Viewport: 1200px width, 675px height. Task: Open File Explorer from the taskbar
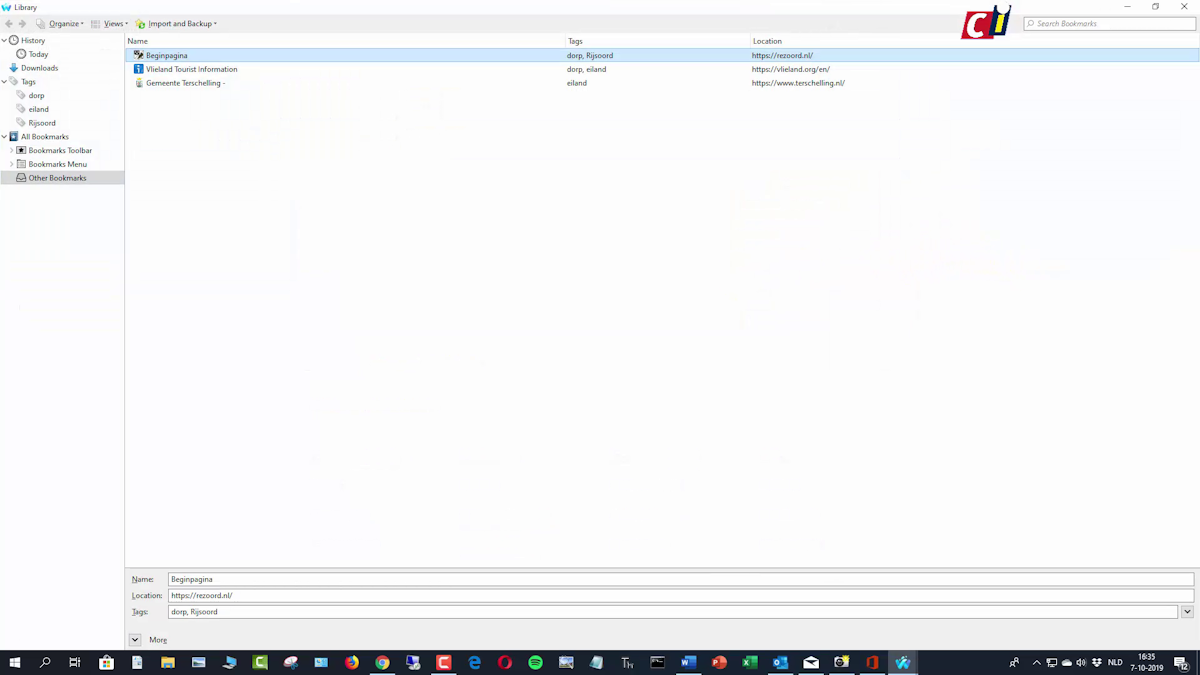coord(168,662)
